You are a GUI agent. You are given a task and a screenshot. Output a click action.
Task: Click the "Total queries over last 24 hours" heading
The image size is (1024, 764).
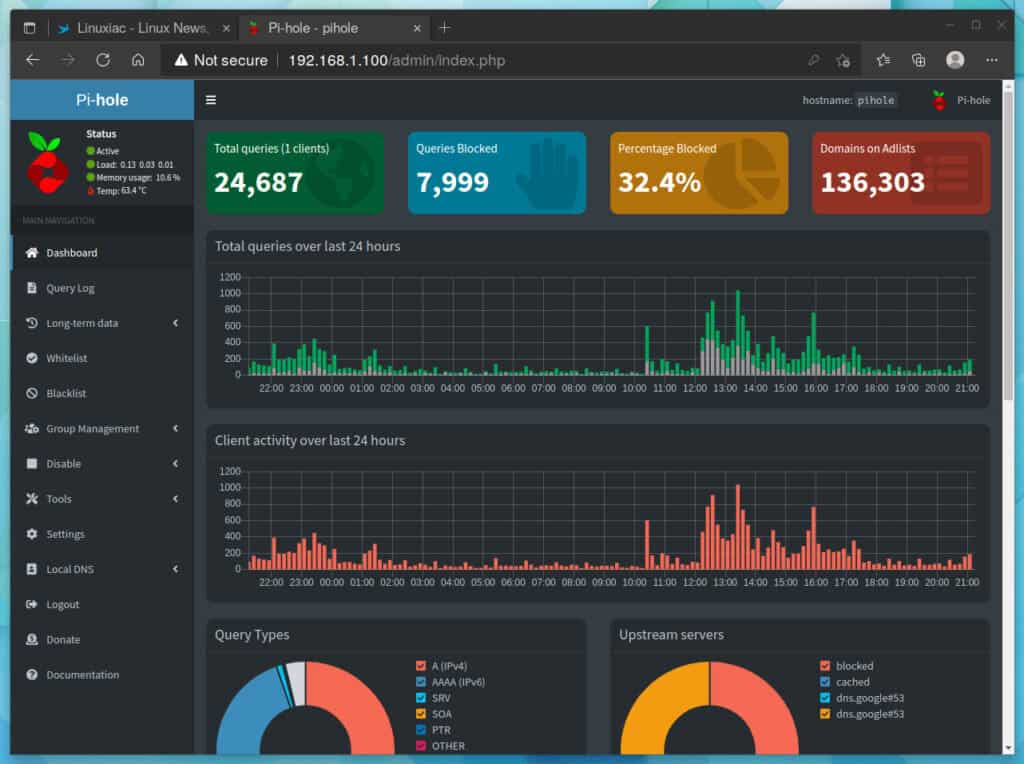point(308,246)
